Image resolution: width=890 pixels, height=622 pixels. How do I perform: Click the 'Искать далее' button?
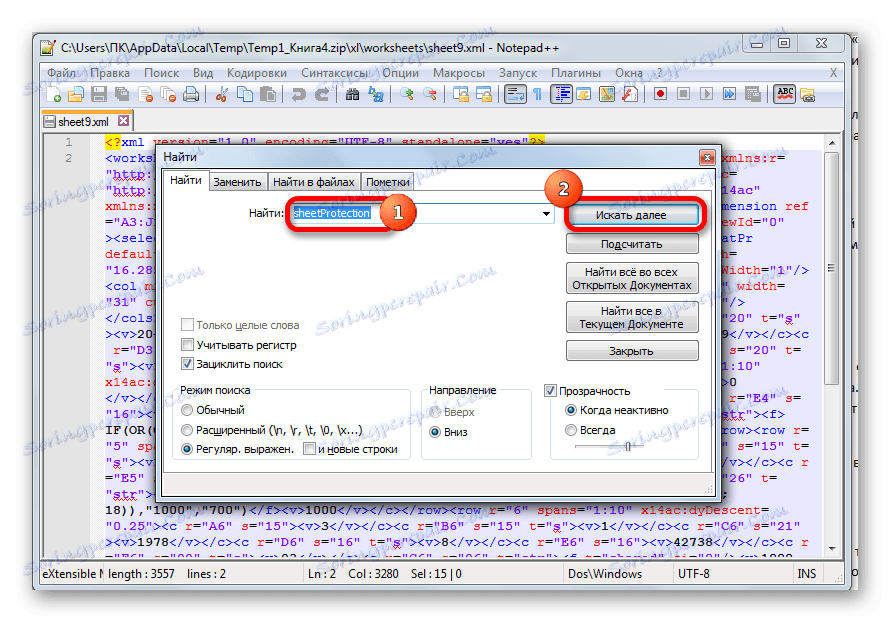(x=631, y=215)
